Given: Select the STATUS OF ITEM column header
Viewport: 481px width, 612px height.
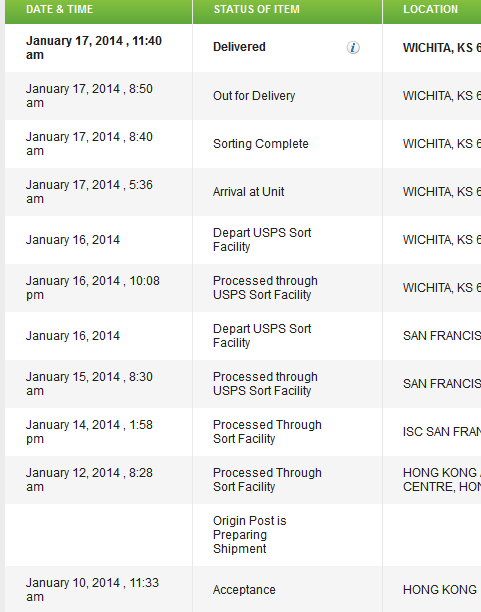Looking at the screenshot, I should point(257,9).
